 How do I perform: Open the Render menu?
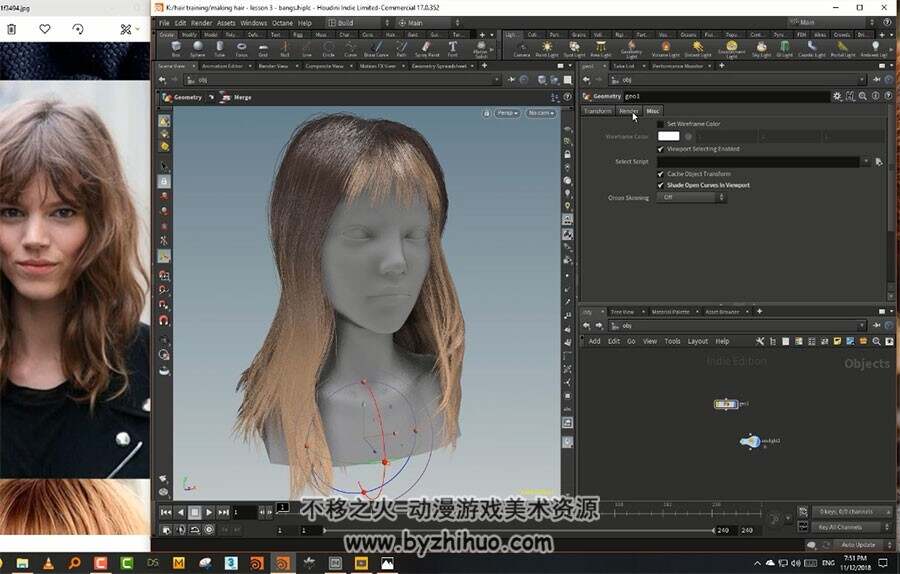(201, 23)
